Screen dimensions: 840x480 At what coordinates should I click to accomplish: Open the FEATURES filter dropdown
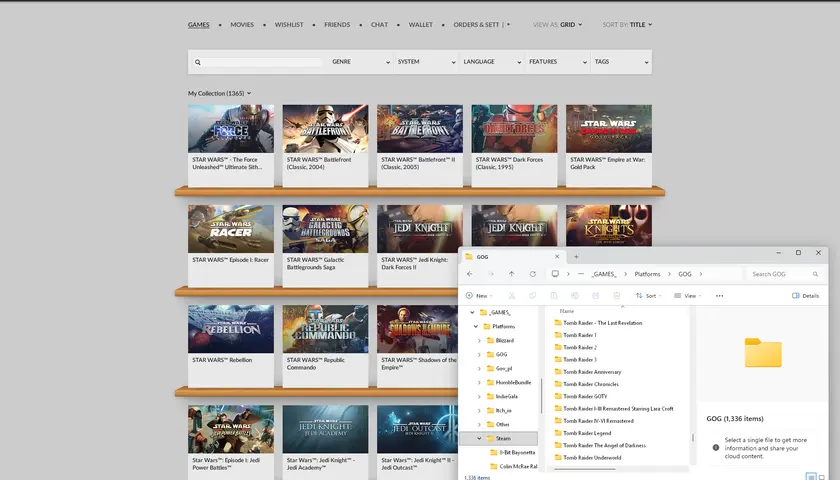coord(558,62)
